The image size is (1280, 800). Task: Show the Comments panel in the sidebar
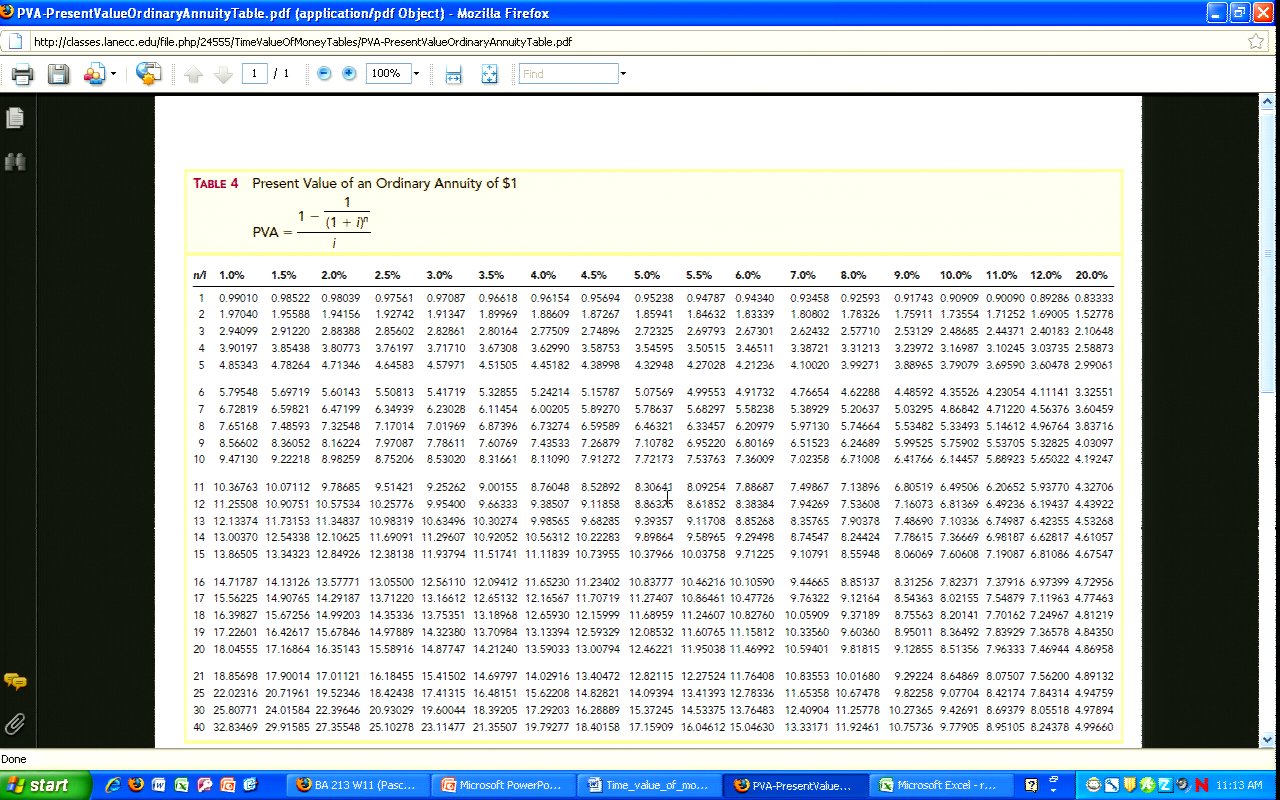point(15,682)
